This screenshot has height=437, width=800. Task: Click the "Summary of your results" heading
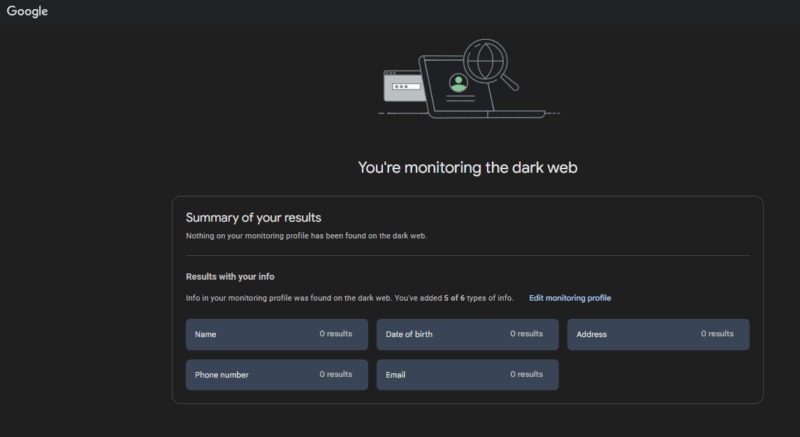tap(253, 217)
